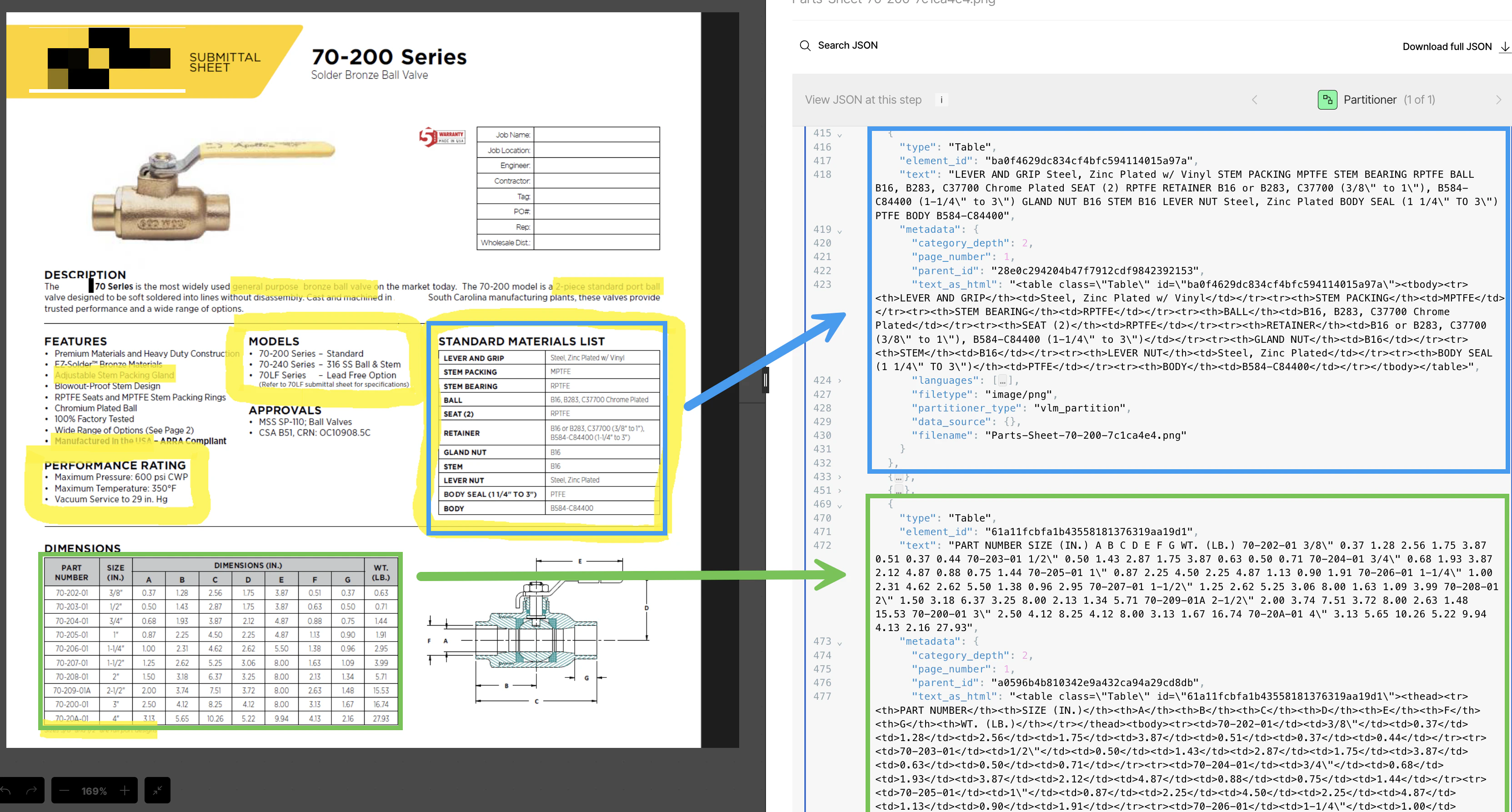Click the undo arrow icon

click(x=6, y=790)
